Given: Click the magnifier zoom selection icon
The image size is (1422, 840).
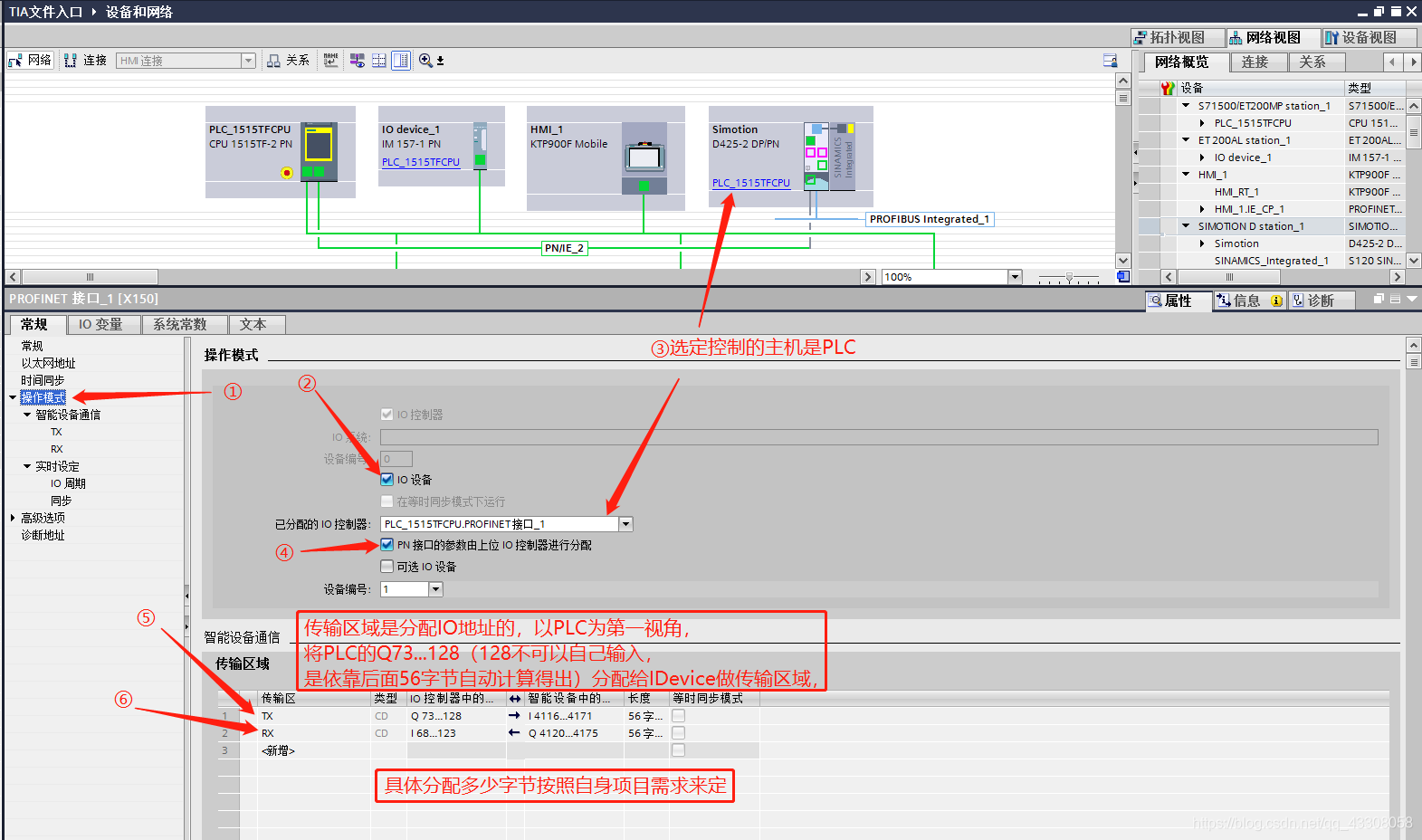Looking at the screenshot, I should click(425, 61).
